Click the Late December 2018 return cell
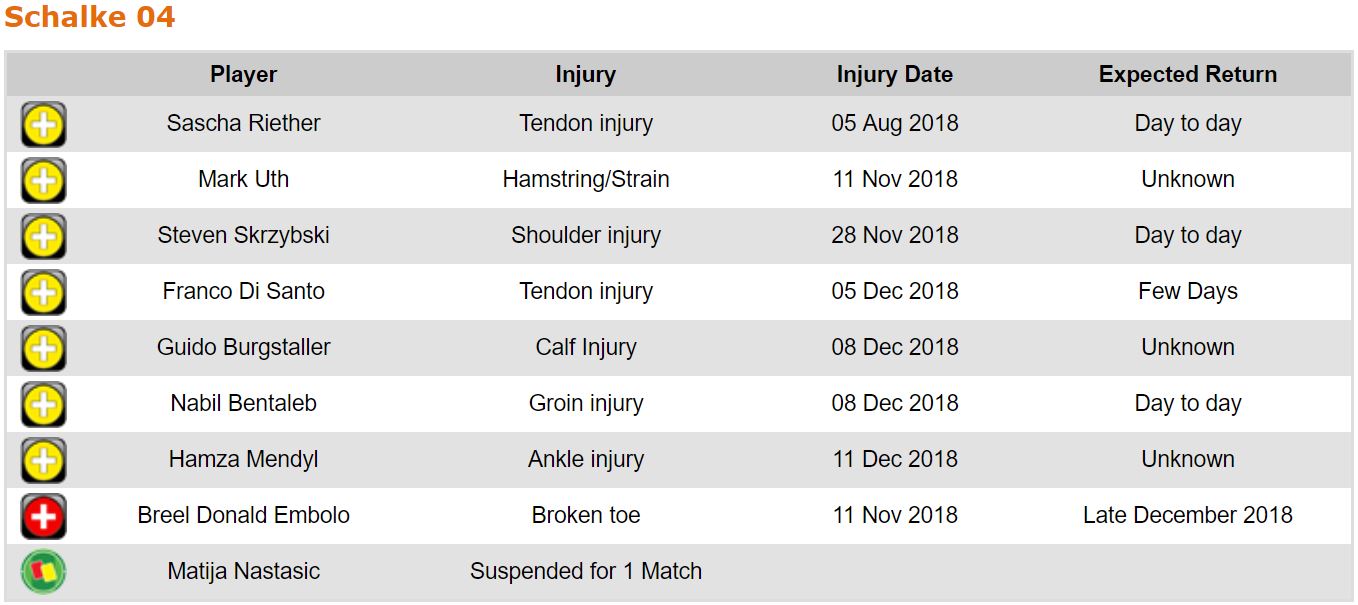Viewport: 1358px width, 605px height. [1187, 516]
